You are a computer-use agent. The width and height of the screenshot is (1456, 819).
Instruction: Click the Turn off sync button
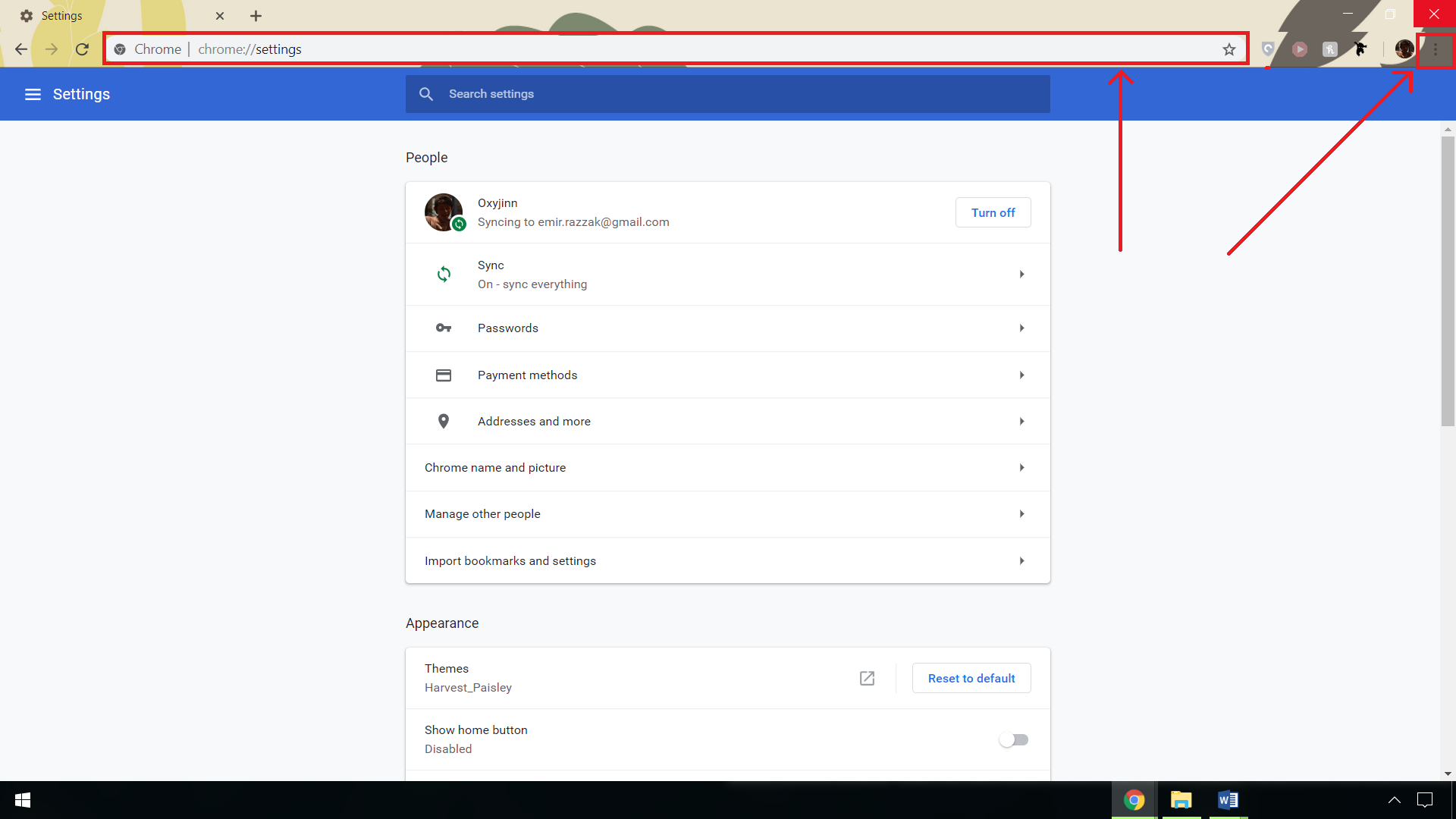(993, 212)
